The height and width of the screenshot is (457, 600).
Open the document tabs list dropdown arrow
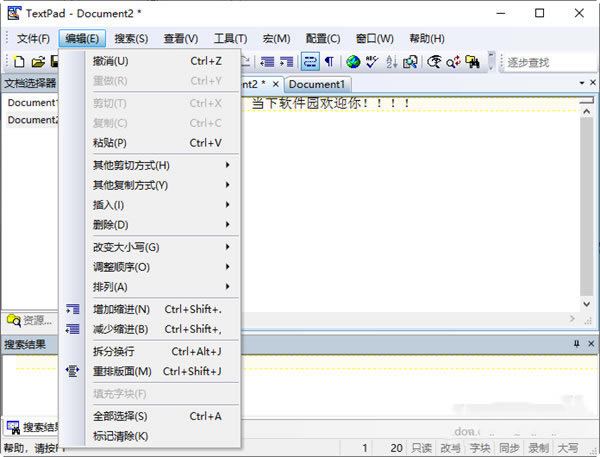pyautogui.click(x=582, y=83)
